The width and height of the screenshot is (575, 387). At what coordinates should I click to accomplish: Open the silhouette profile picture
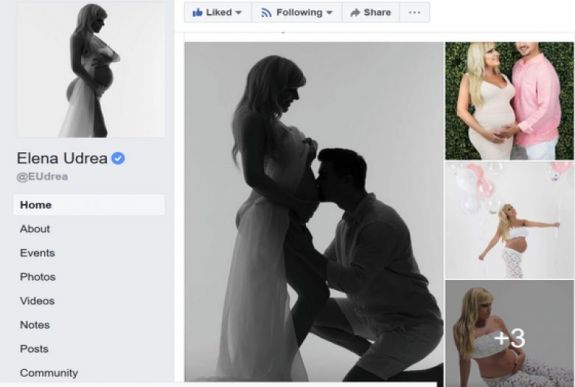(x=91, y=70)
